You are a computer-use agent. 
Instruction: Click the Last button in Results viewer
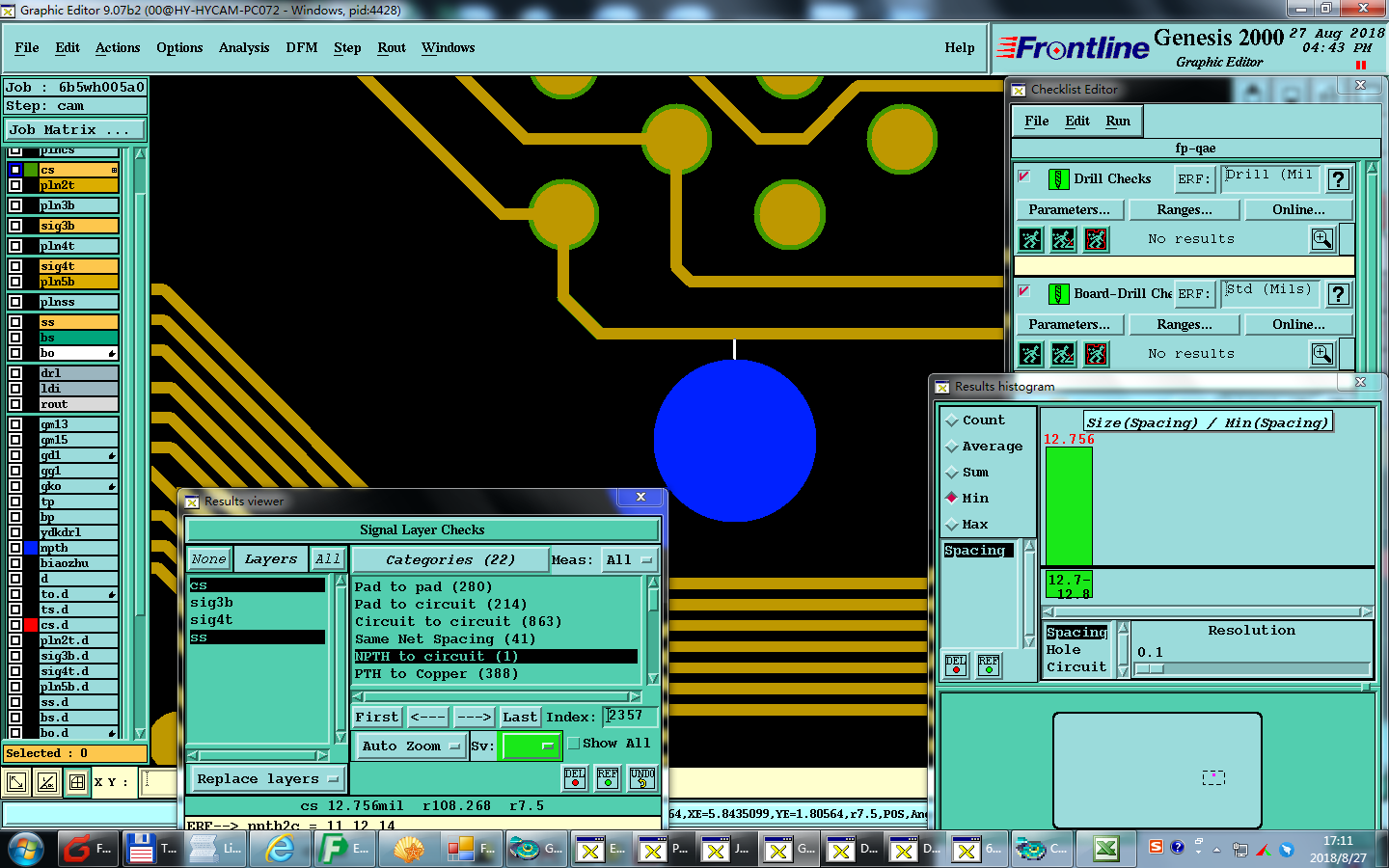coord(520,717)
